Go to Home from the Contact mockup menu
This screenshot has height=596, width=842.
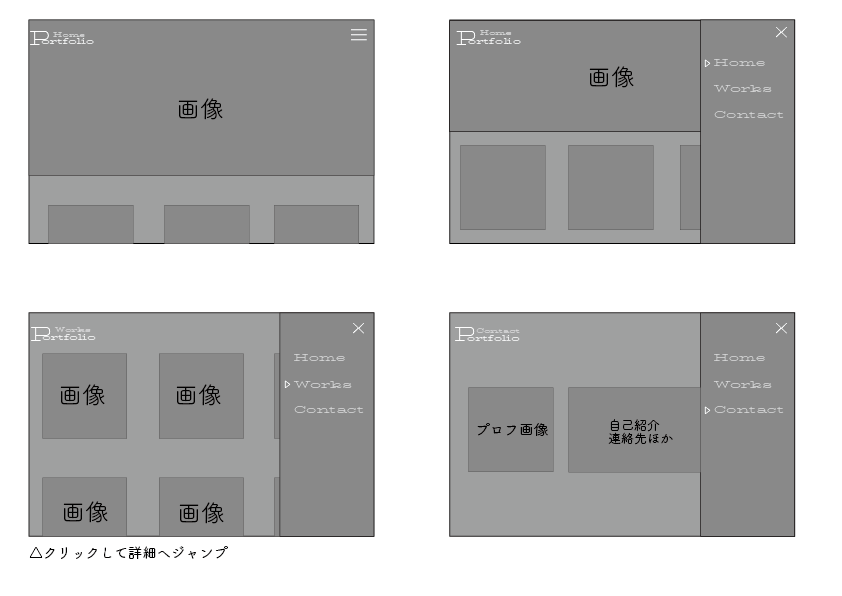point(739,358)
